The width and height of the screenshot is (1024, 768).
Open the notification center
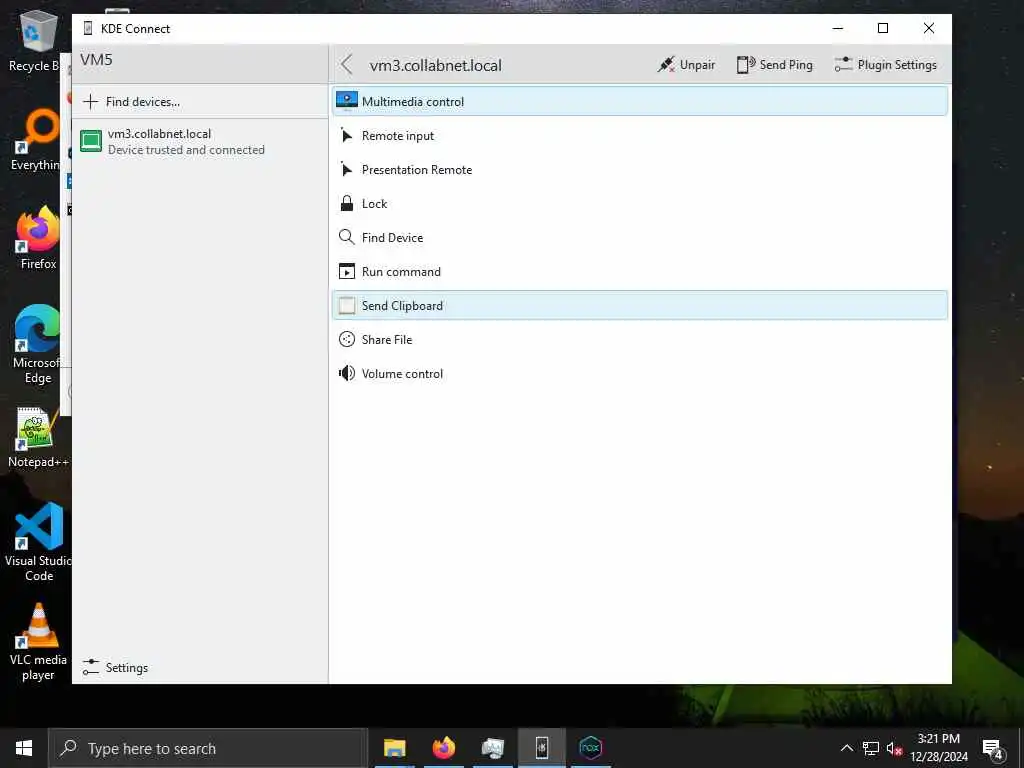click(993, 749)
